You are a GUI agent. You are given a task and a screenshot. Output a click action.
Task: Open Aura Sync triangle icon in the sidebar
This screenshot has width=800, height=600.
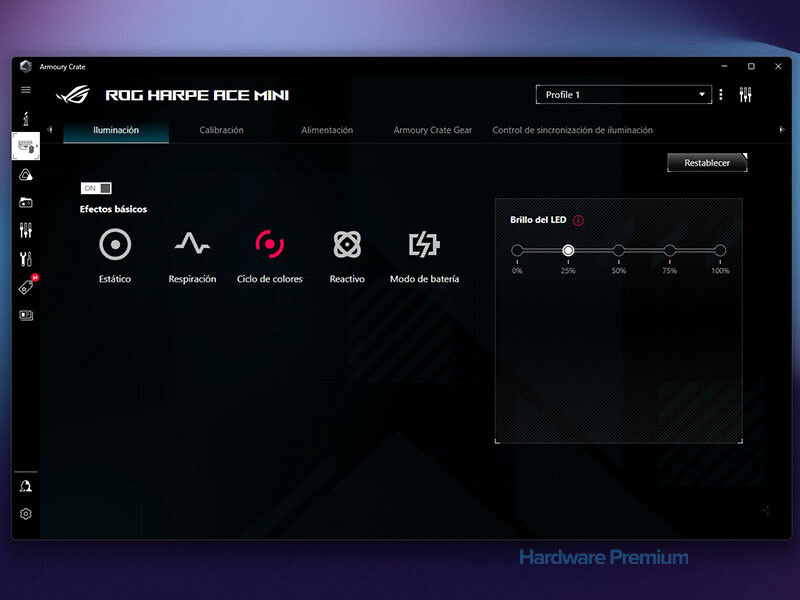coord(26,175)
